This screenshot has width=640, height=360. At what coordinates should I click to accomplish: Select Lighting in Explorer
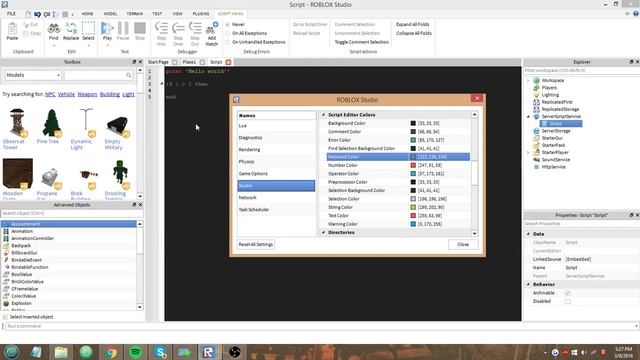tap(550, 95)
